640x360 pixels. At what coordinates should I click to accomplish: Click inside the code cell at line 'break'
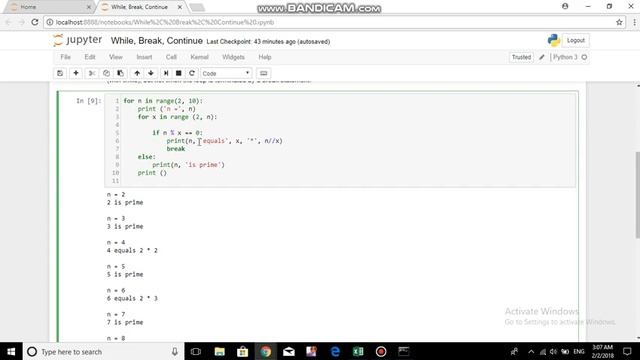[x=176, y=149]
